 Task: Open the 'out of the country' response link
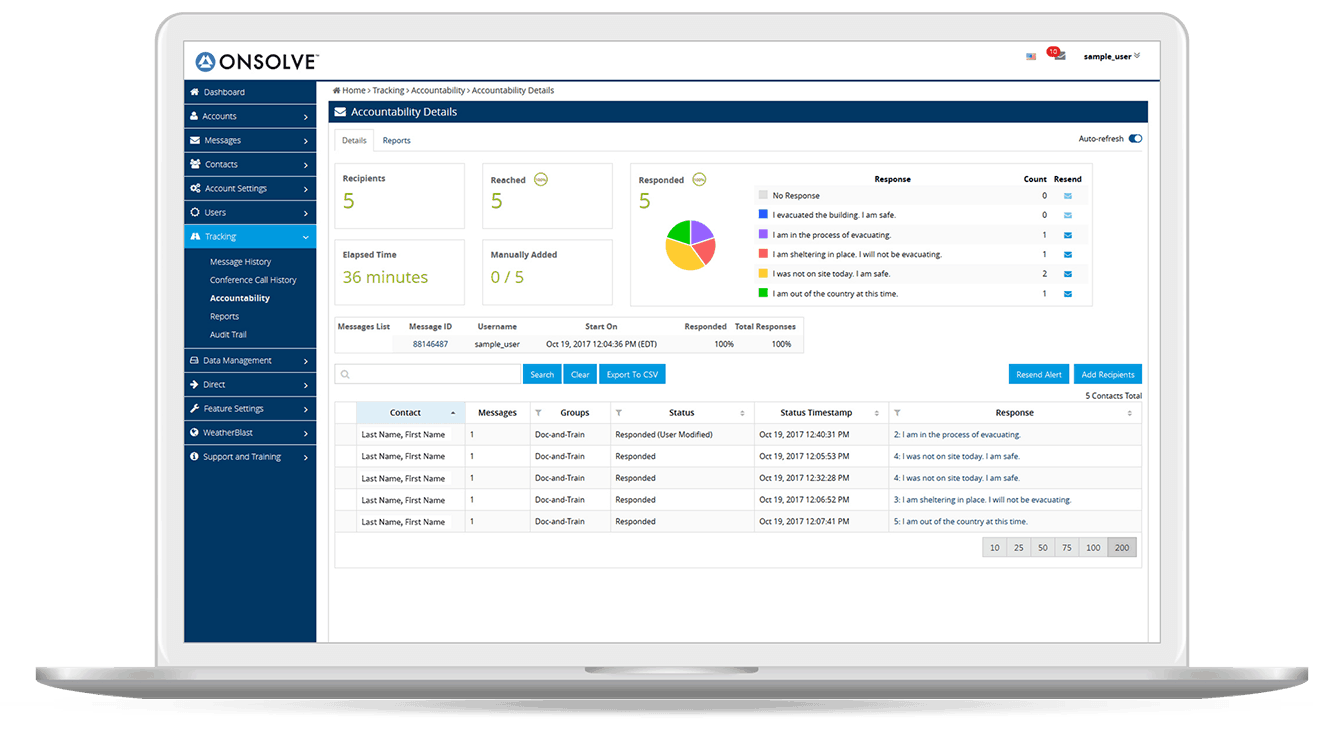pyautogui.click(x=960, y=522)
